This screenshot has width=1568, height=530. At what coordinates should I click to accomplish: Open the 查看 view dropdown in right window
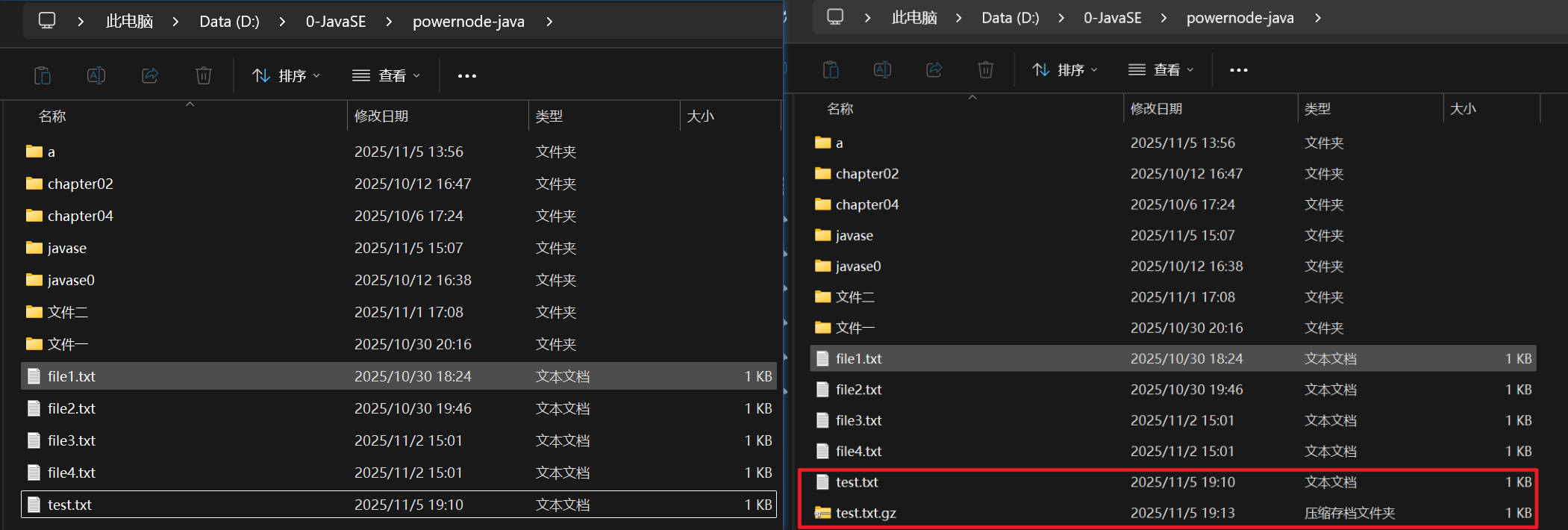pos(1161,69)
